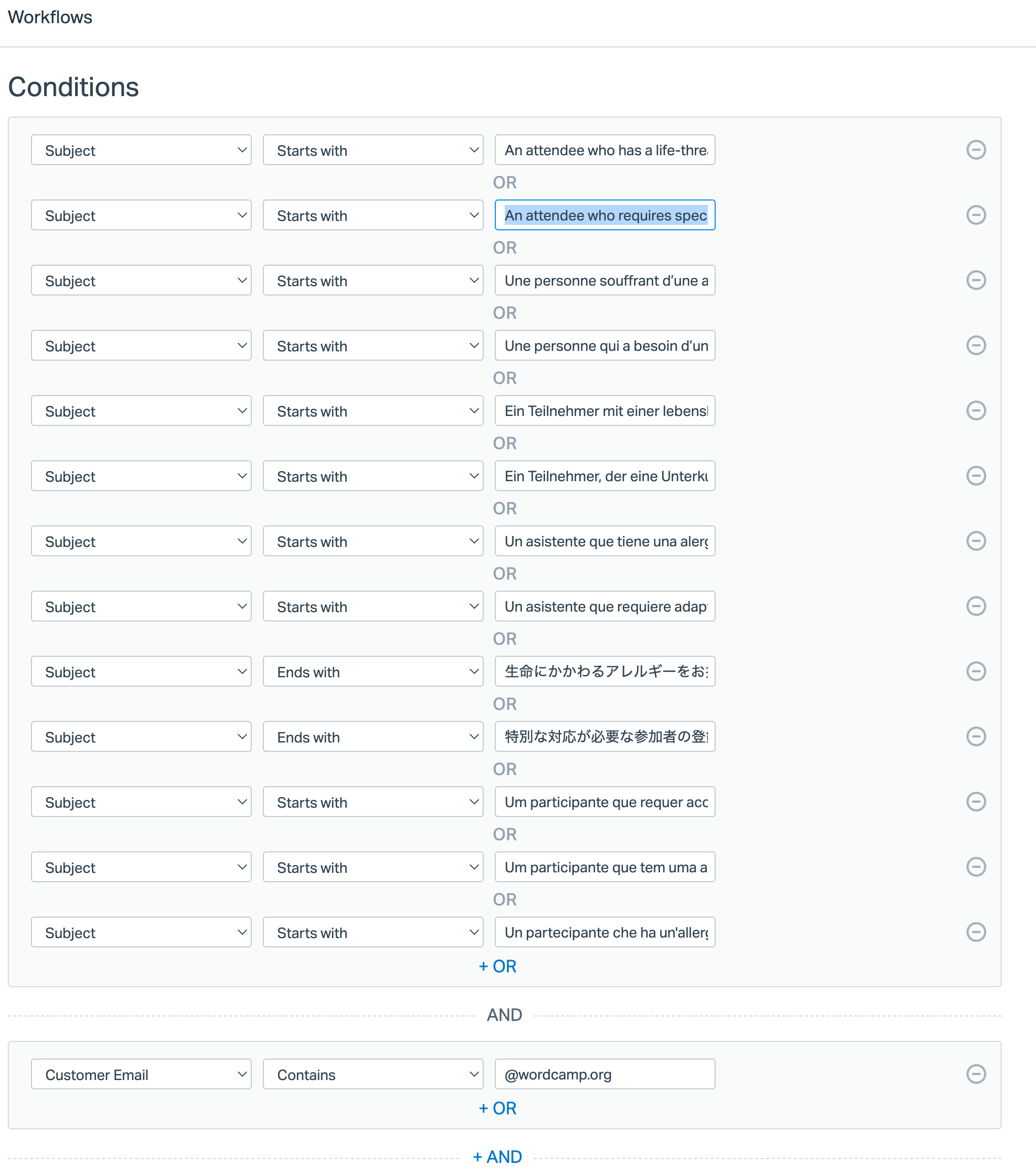Click the Japanese subject text input
This screenshot has width=1036, height=1169.
click(604, 671)
